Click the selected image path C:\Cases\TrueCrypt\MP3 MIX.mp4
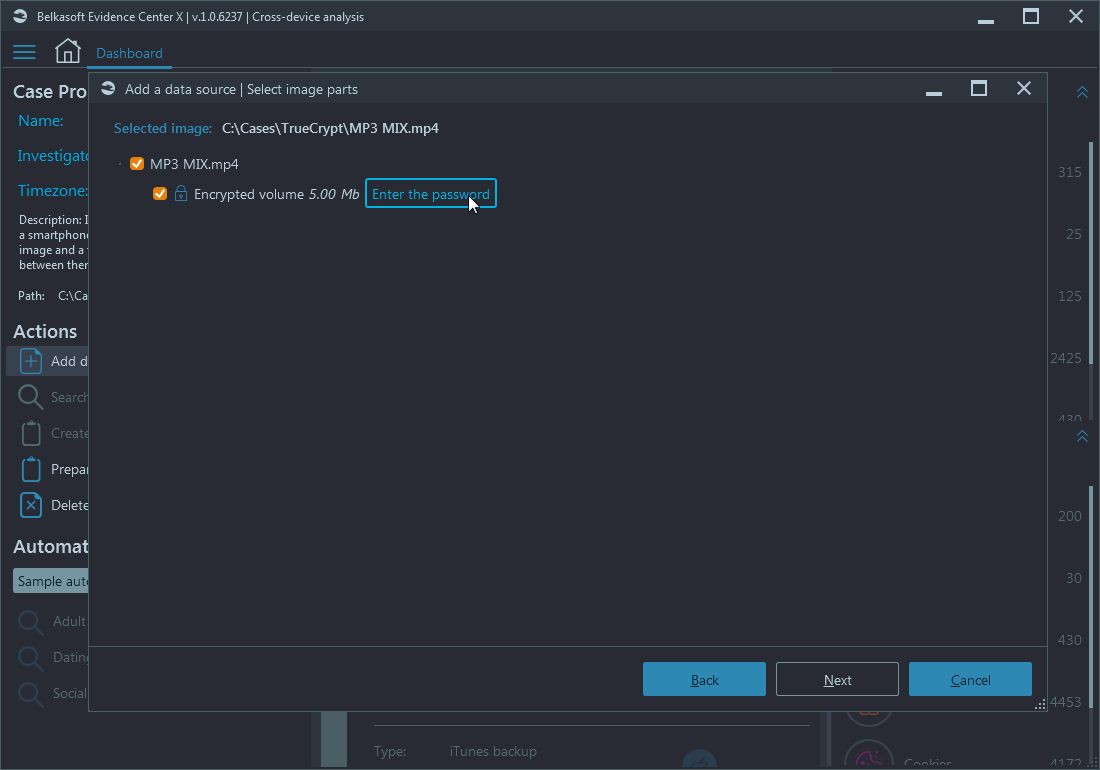Viewport: 1100px width, 770px height. point(330,128)
